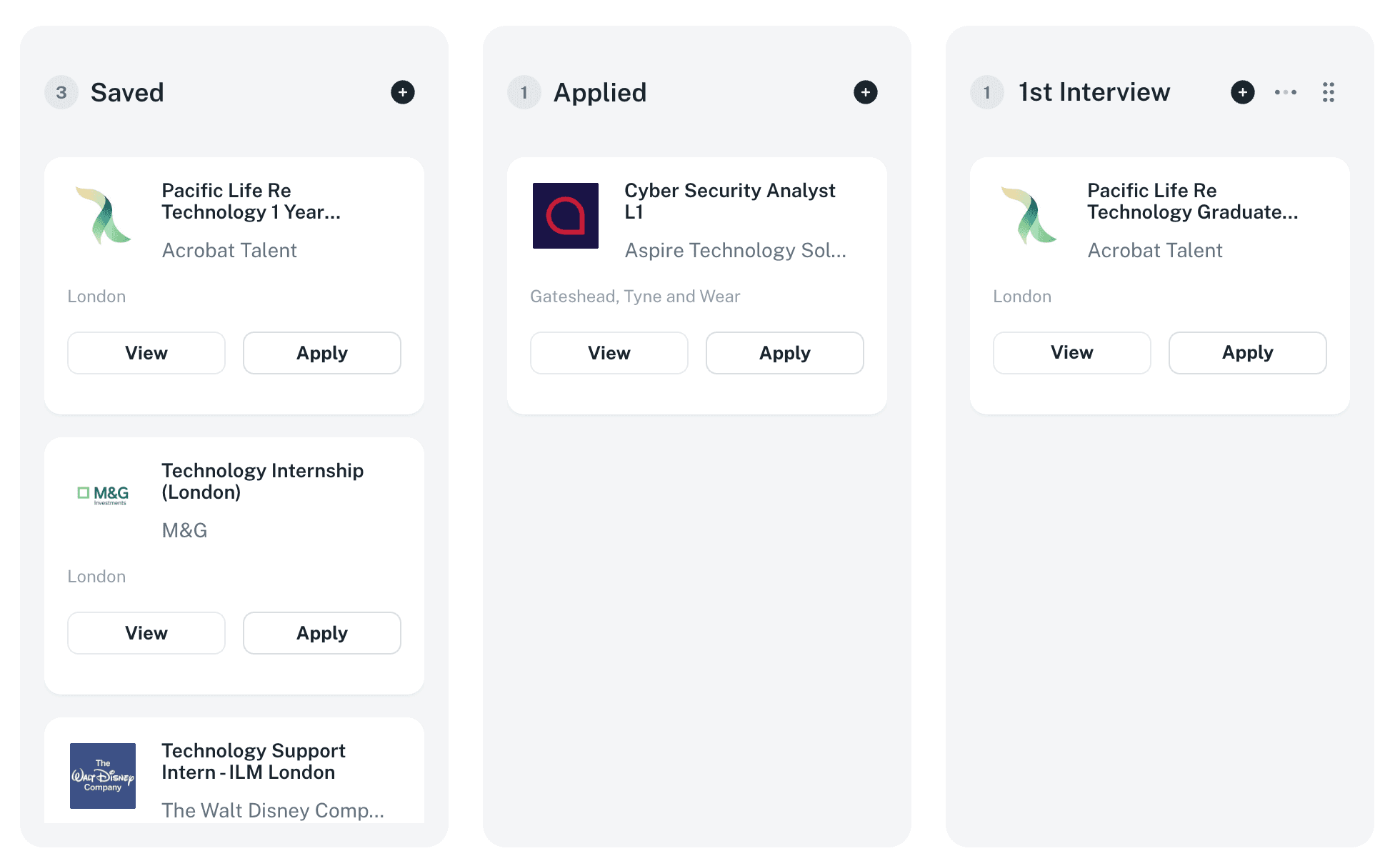Click the Aspire Technology company logo

[x=566, y=216]
